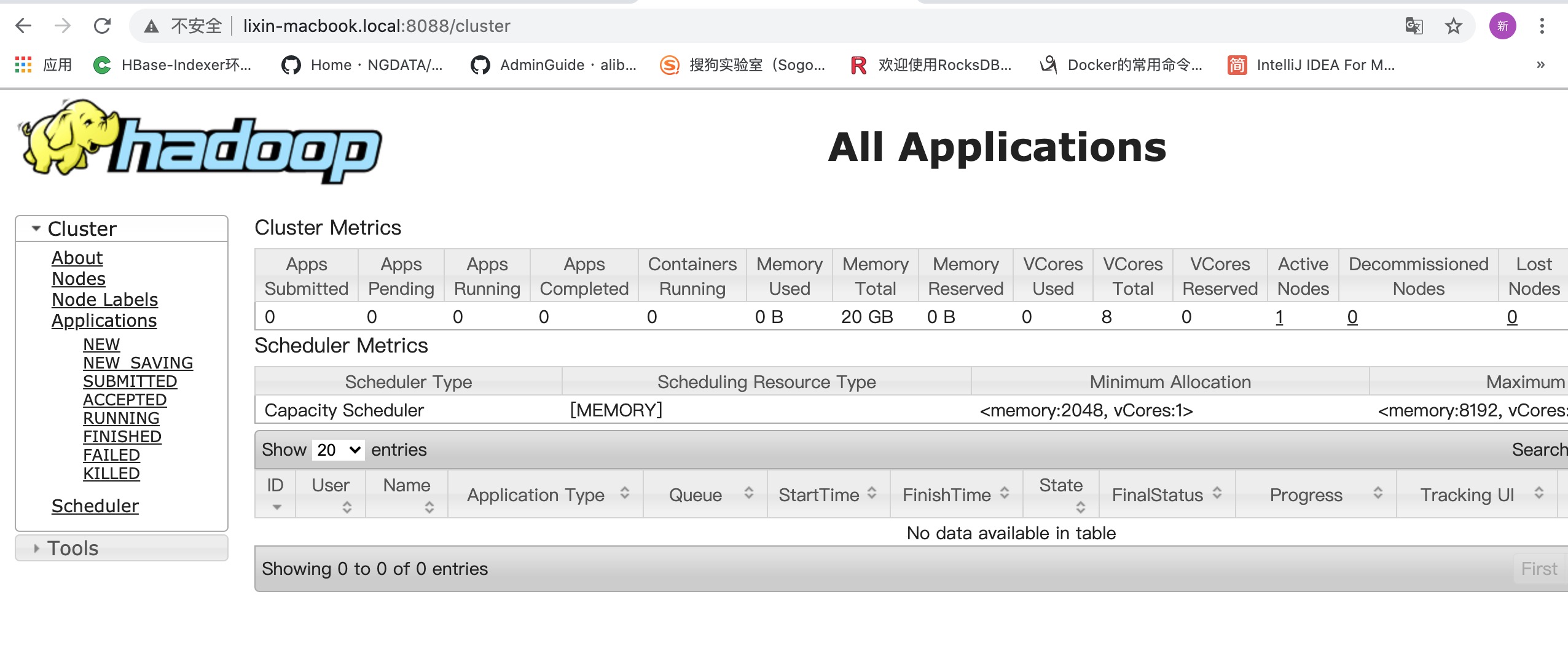
Task: Filter applications by FINISHED state
Action: tap(122, 437)
